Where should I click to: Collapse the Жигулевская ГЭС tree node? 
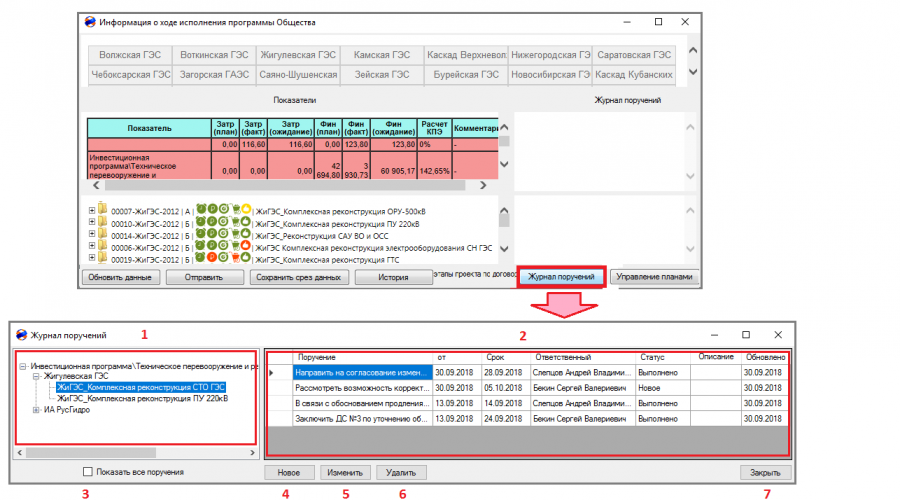point(36,377)
